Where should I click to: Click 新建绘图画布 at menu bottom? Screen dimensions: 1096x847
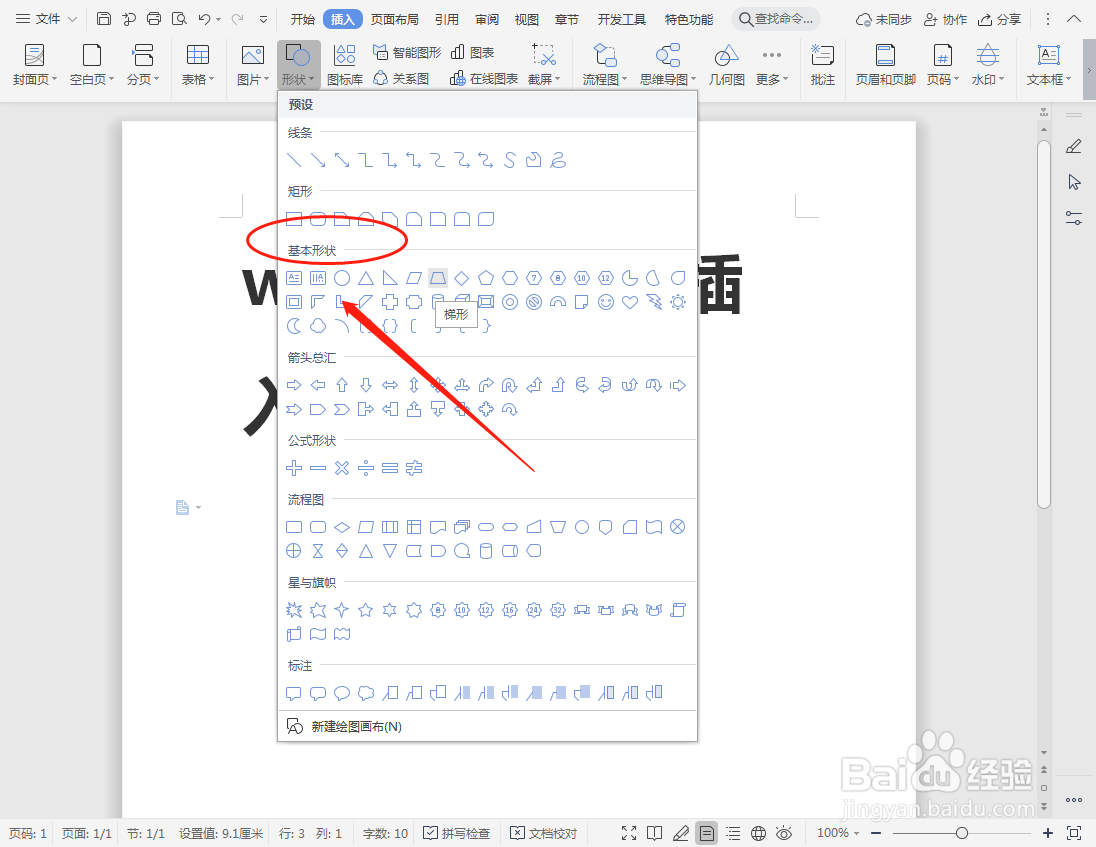tap(345, 727)
